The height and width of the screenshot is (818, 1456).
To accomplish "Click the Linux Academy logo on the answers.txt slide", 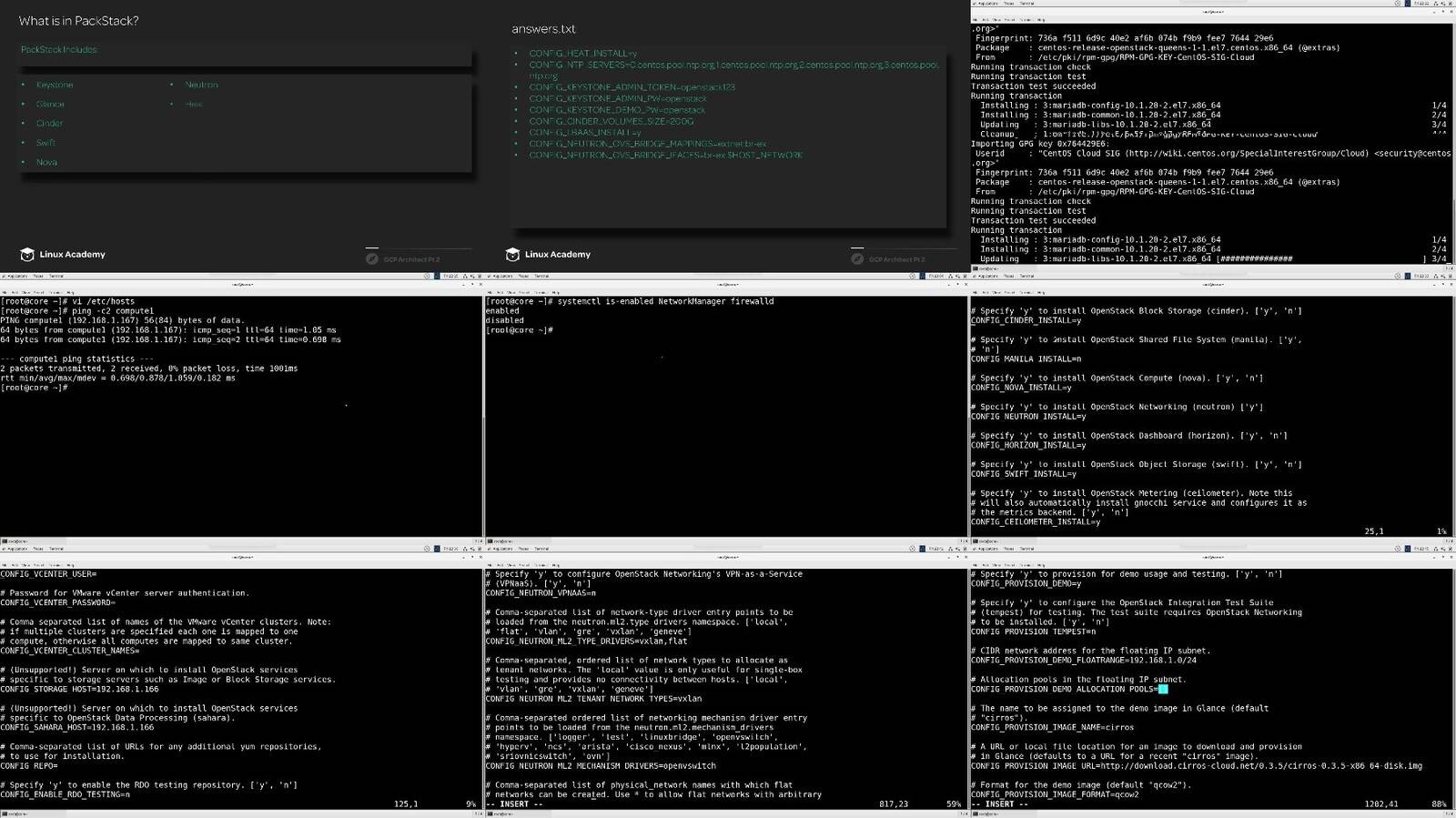I will [x=548, y=255].
